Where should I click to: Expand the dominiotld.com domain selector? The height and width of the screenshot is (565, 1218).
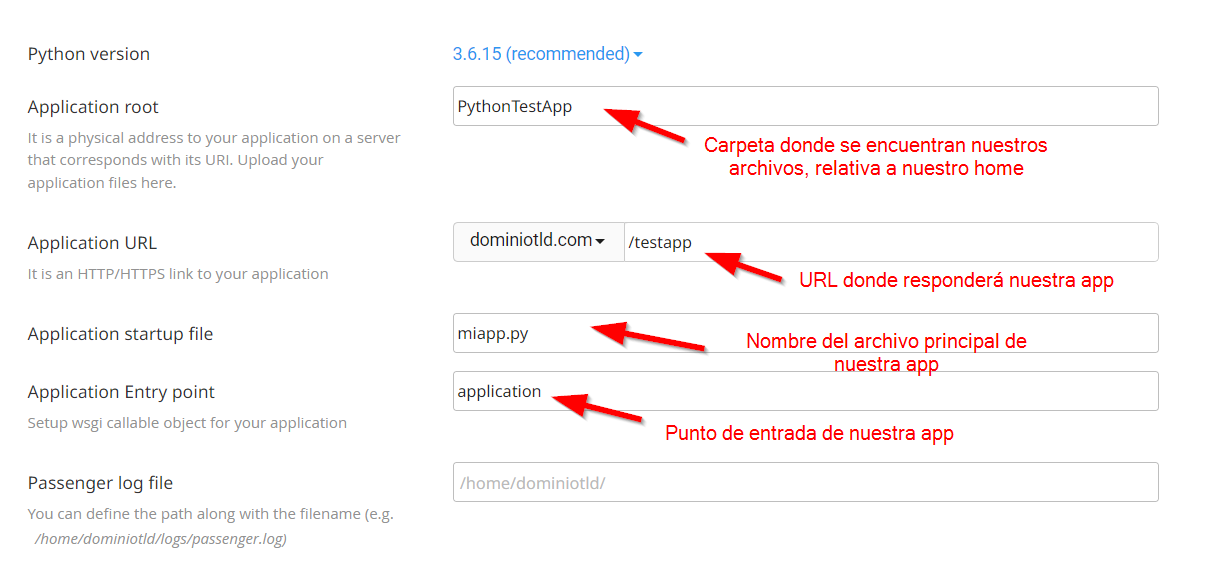coord(538,241)
